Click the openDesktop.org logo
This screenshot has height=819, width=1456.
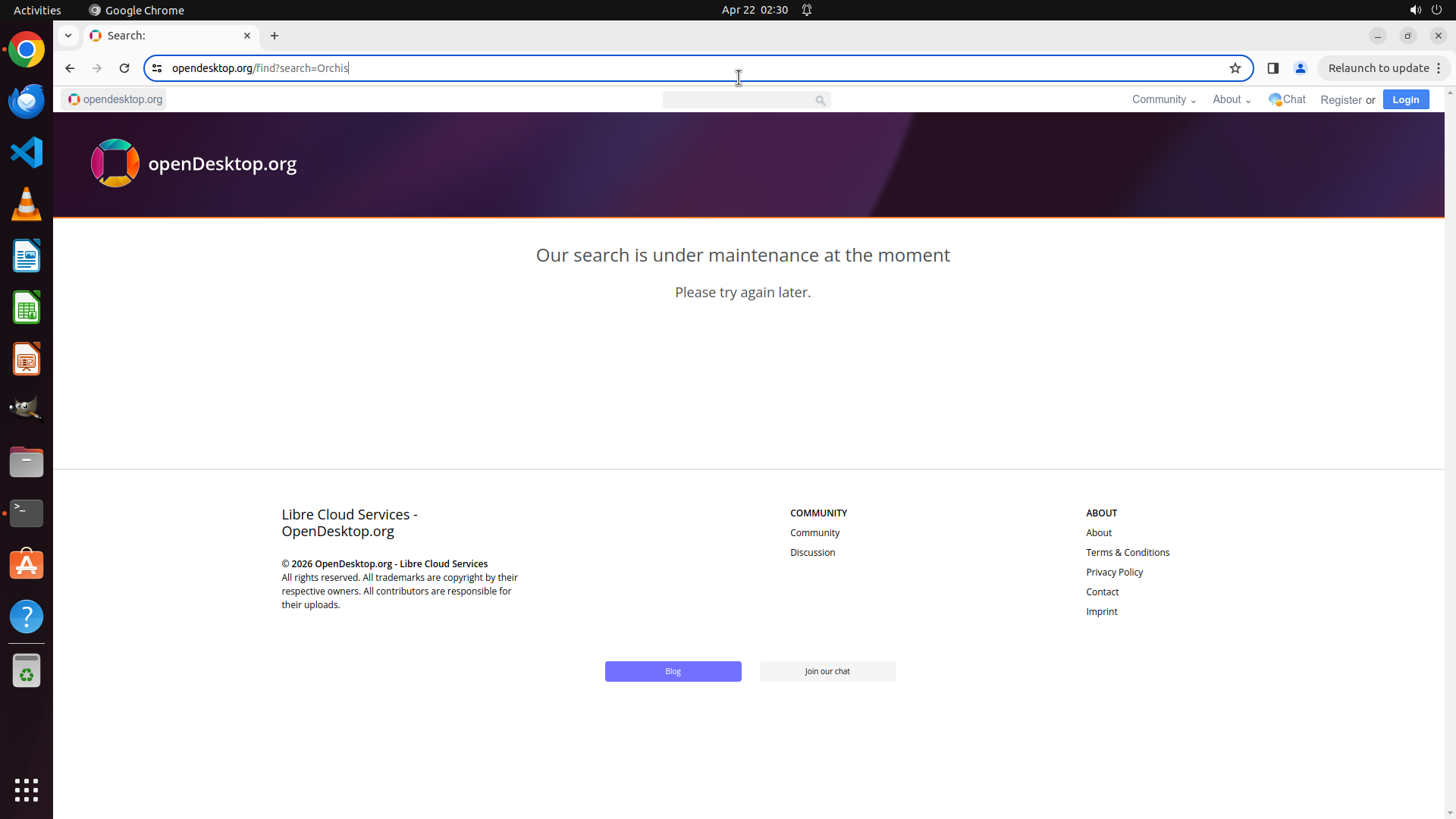pos(115,163)
